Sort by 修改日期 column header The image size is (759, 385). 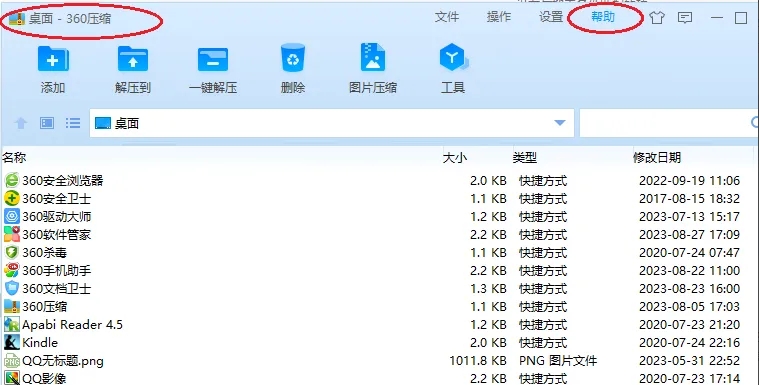657,157
